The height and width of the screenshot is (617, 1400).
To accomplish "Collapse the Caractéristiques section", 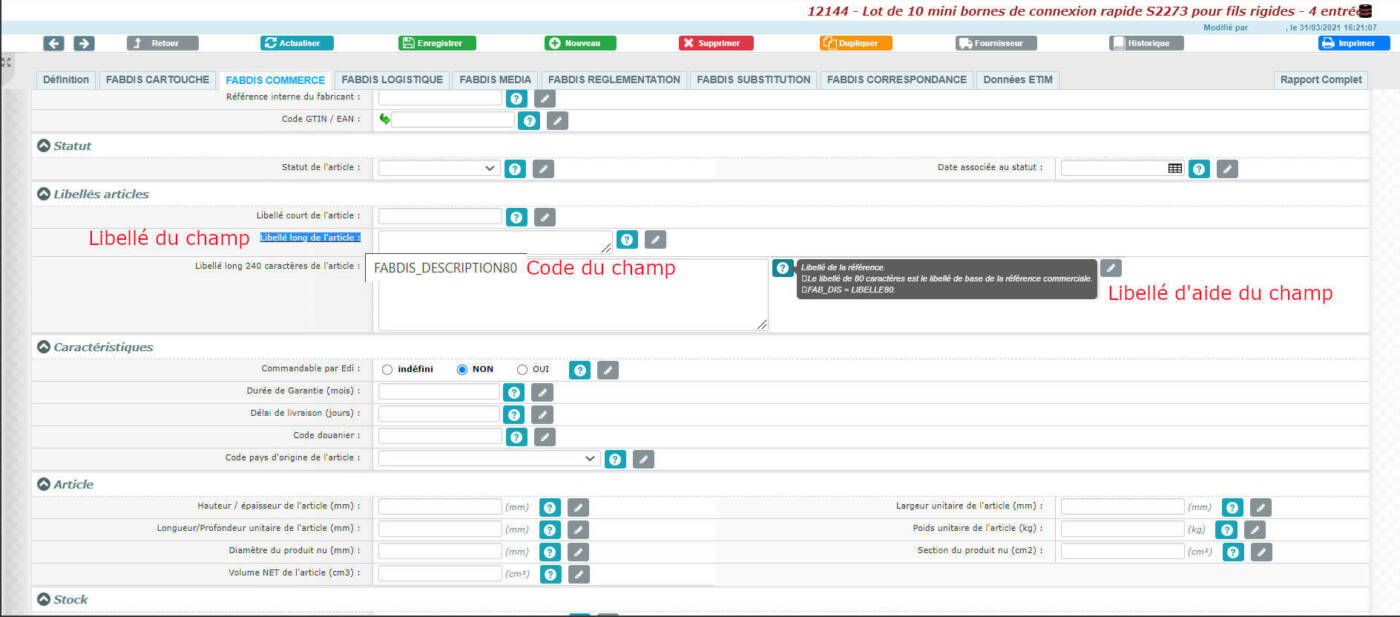I will point(42,347).
